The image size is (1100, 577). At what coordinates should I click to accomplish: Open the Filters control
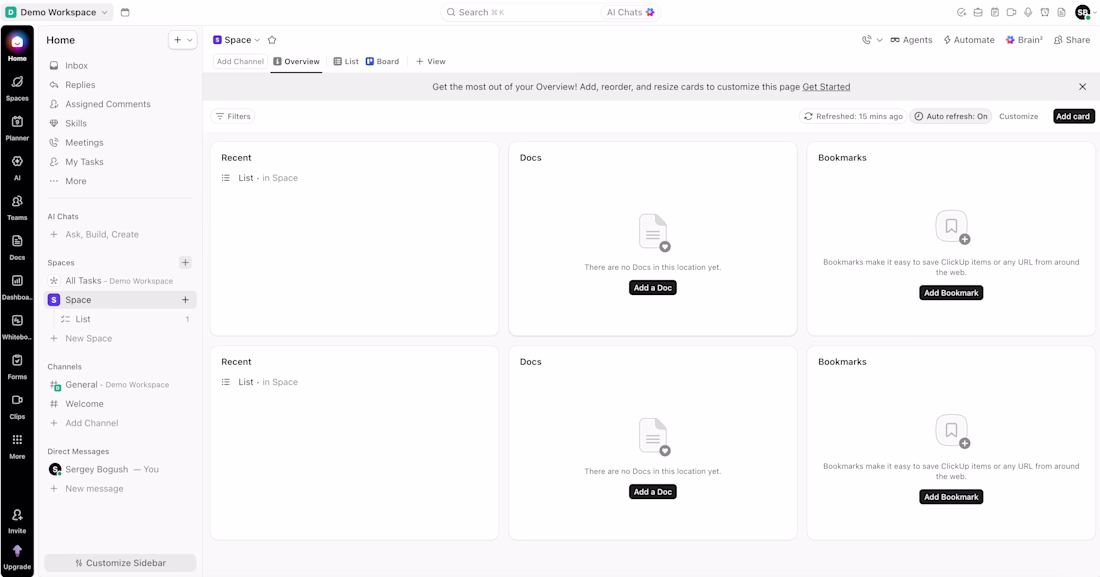tap(233, 117)
